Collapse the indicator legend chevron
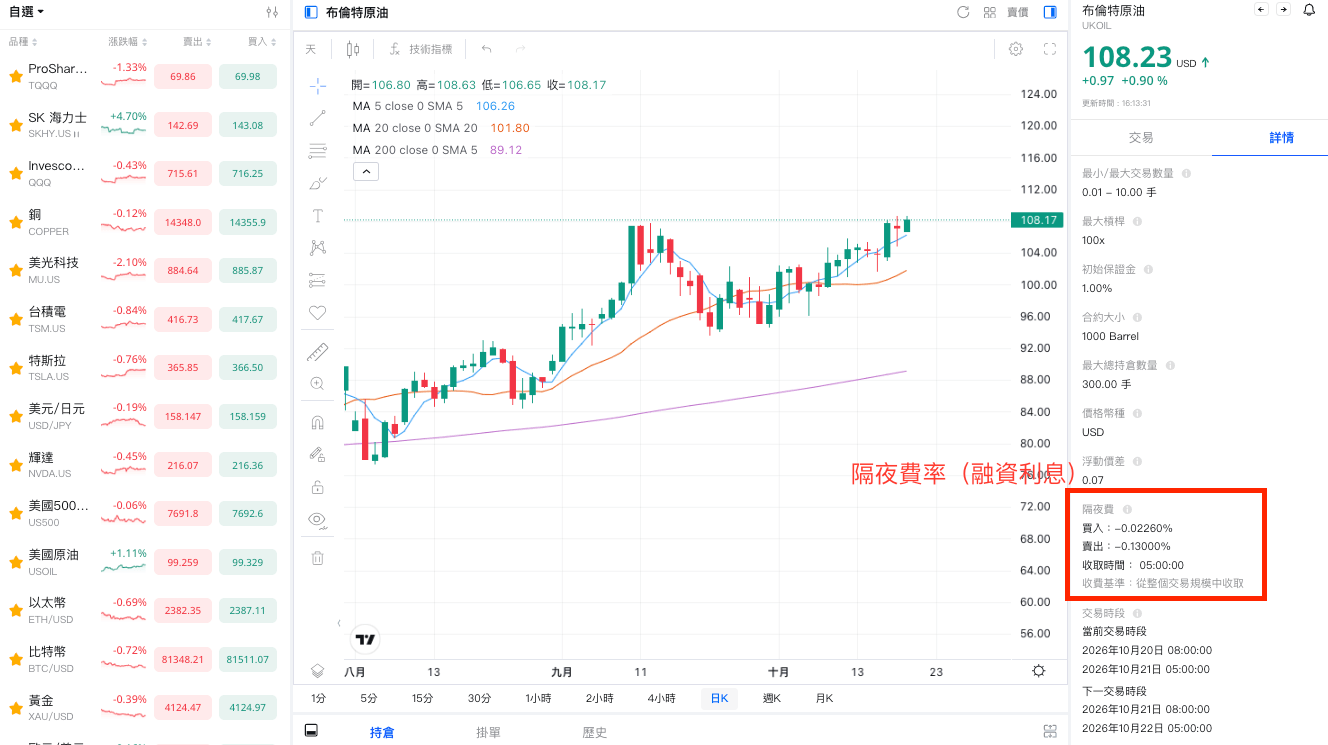 click(366, 172)
